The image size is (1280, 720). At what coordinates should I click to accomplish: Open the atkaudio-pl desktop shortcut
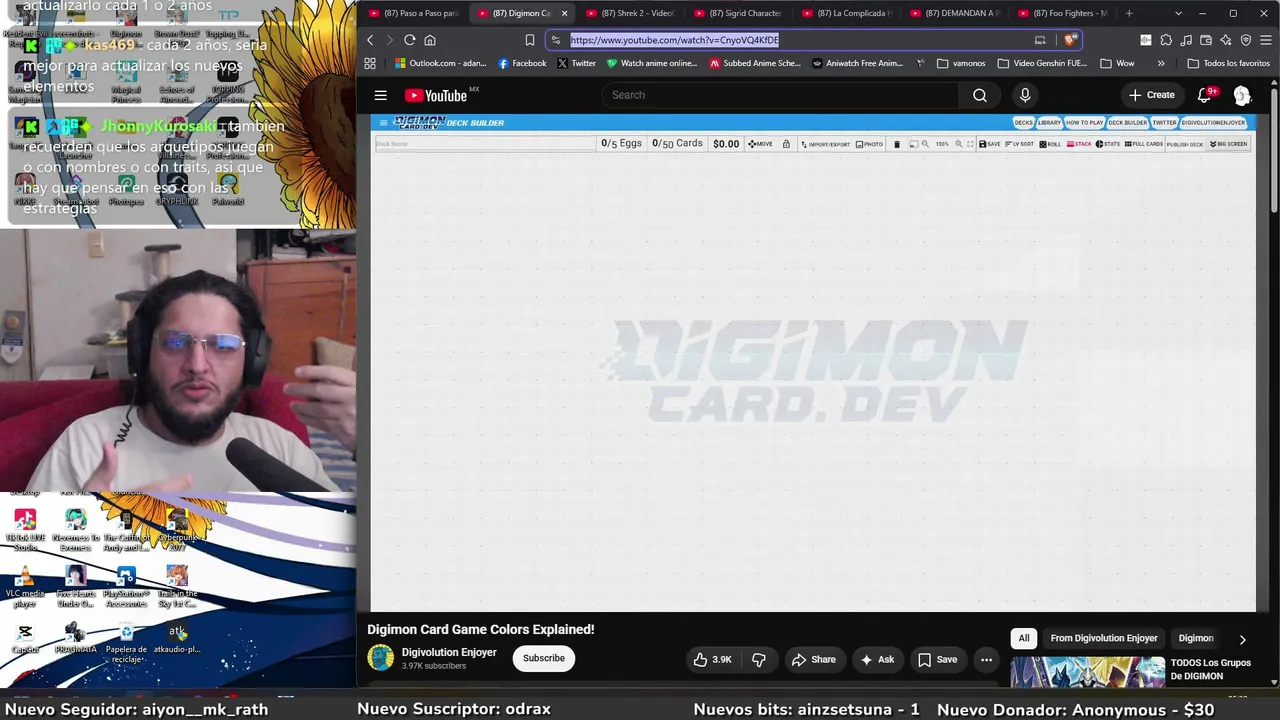click(177, 638)
